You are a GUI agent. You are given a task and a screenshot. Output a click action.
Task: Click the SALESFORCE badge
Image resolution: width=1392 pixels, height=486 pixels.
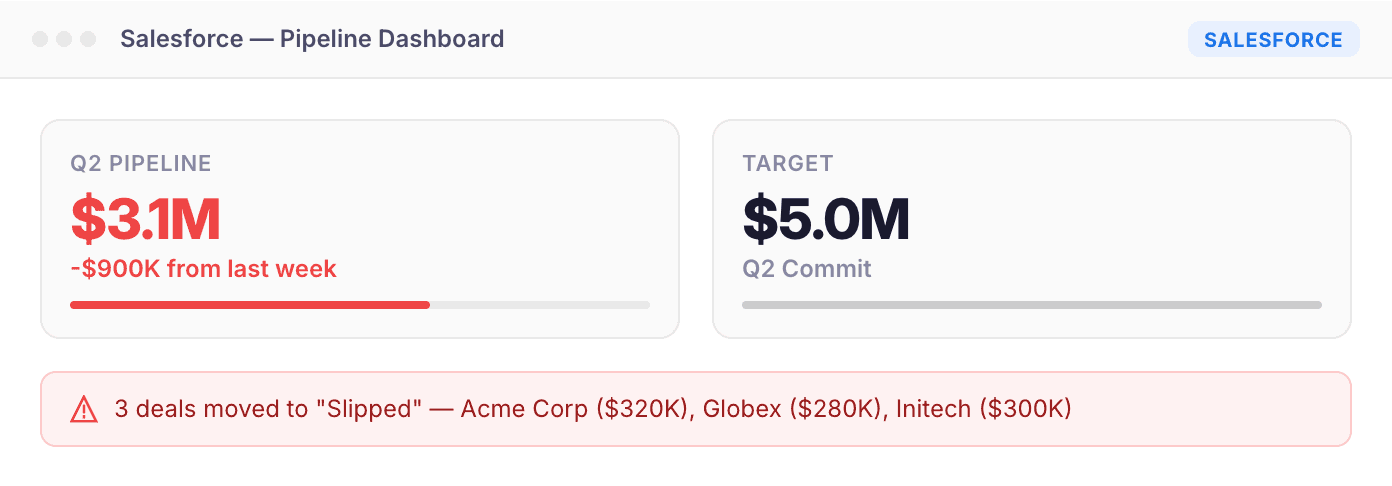pos(1273,40)
